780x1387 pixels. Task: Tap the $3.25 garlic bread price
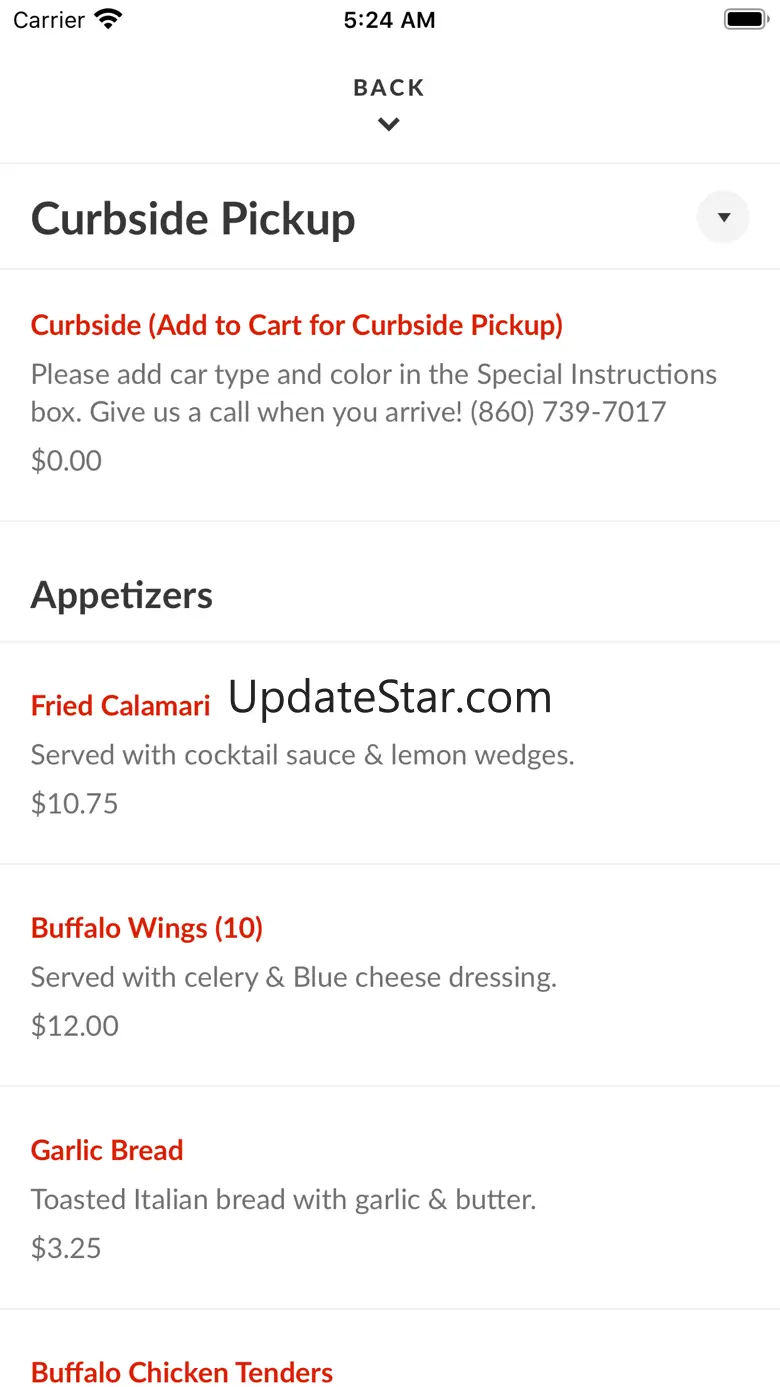(66, 1248)
